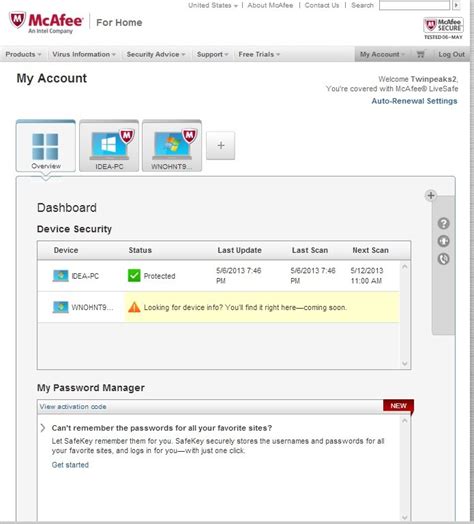This screenshot has width=474, height=524.
Task: Expand the Can't remember passwords chevron
Action: pos(43,428)
